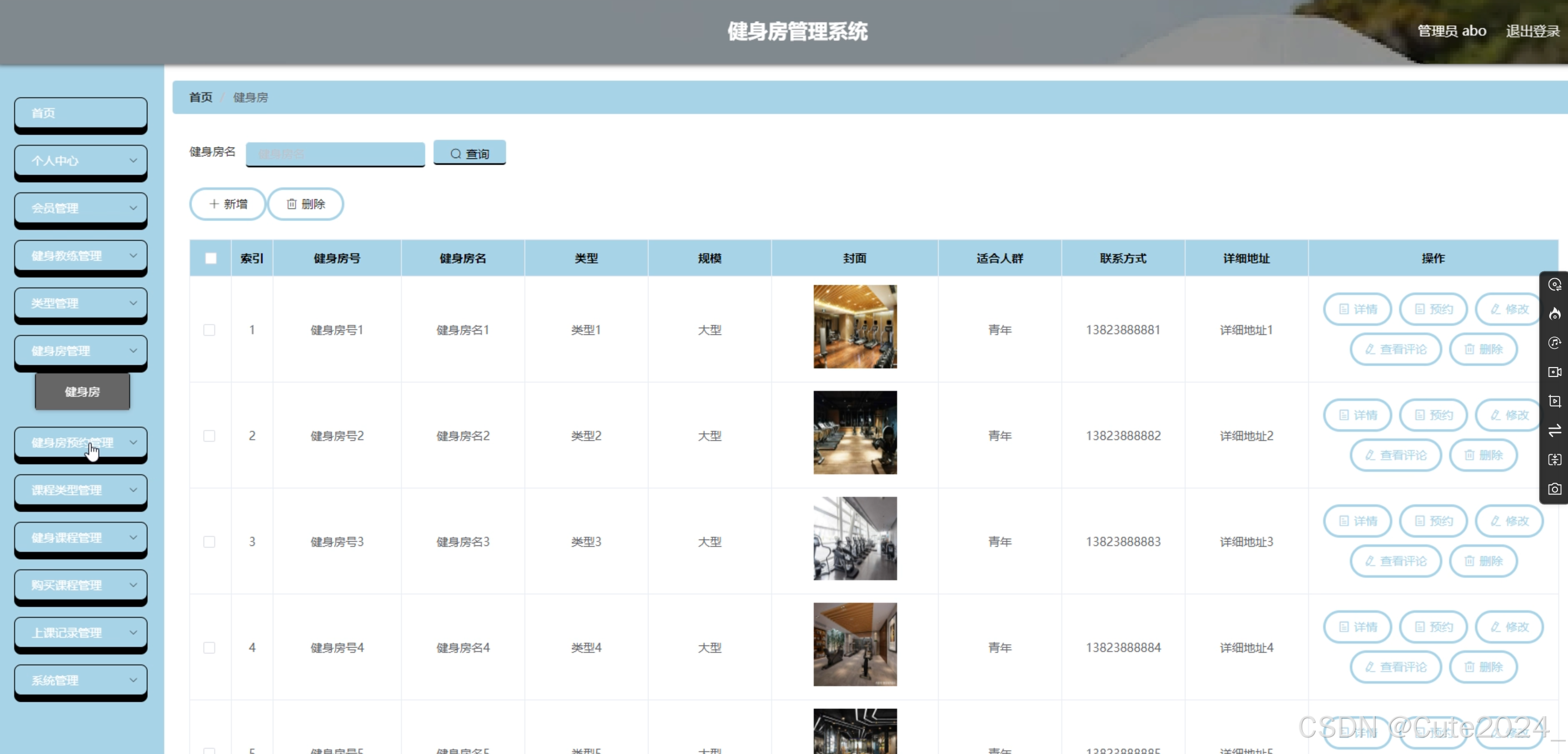Viewport: 1568px width, 754px height.
Task: Click the 新增 button to add record
Action: 228,204
